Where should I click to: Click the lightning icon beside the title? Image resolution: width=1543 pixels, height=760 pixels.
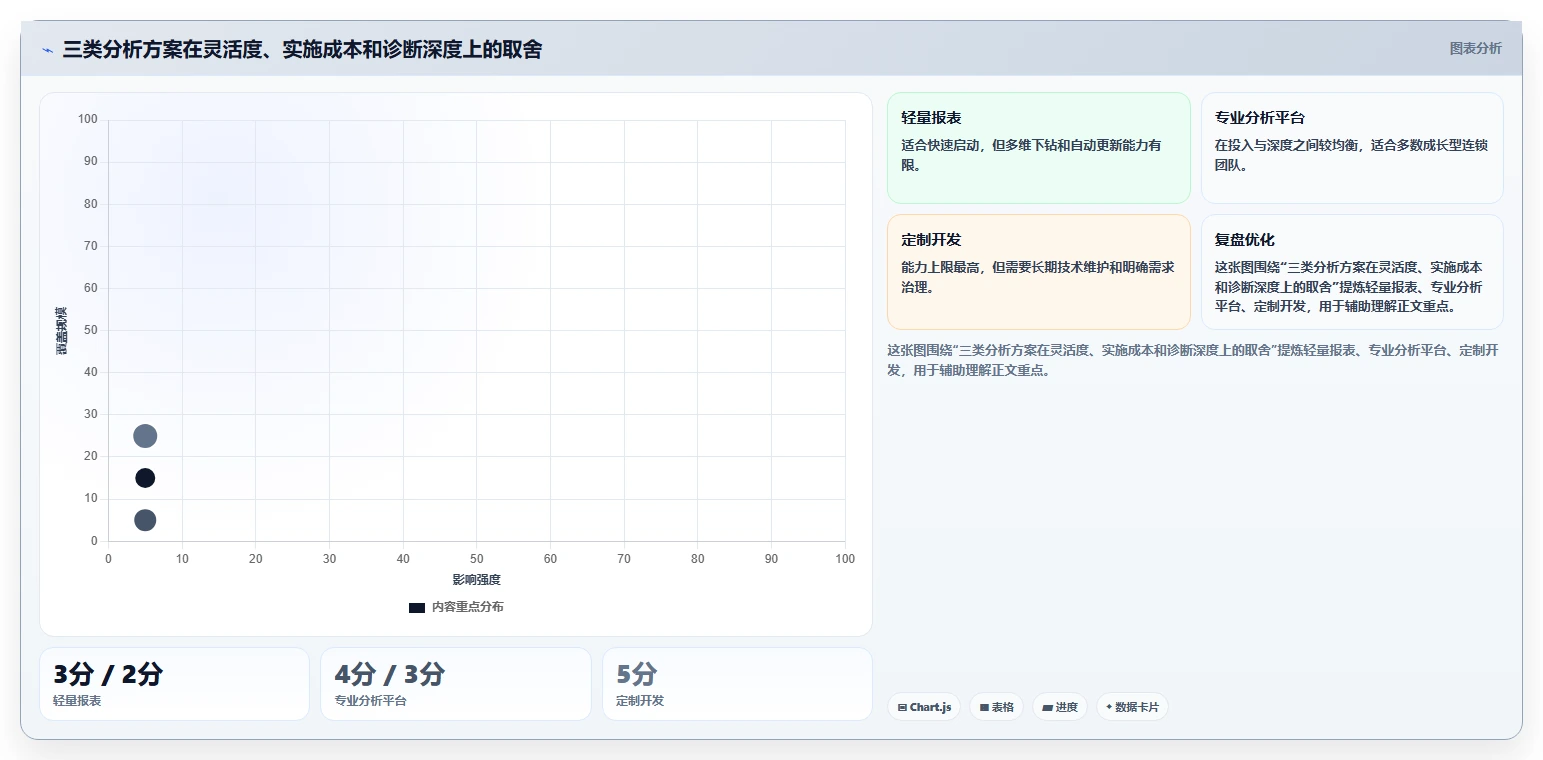click(x=47, y=50)
